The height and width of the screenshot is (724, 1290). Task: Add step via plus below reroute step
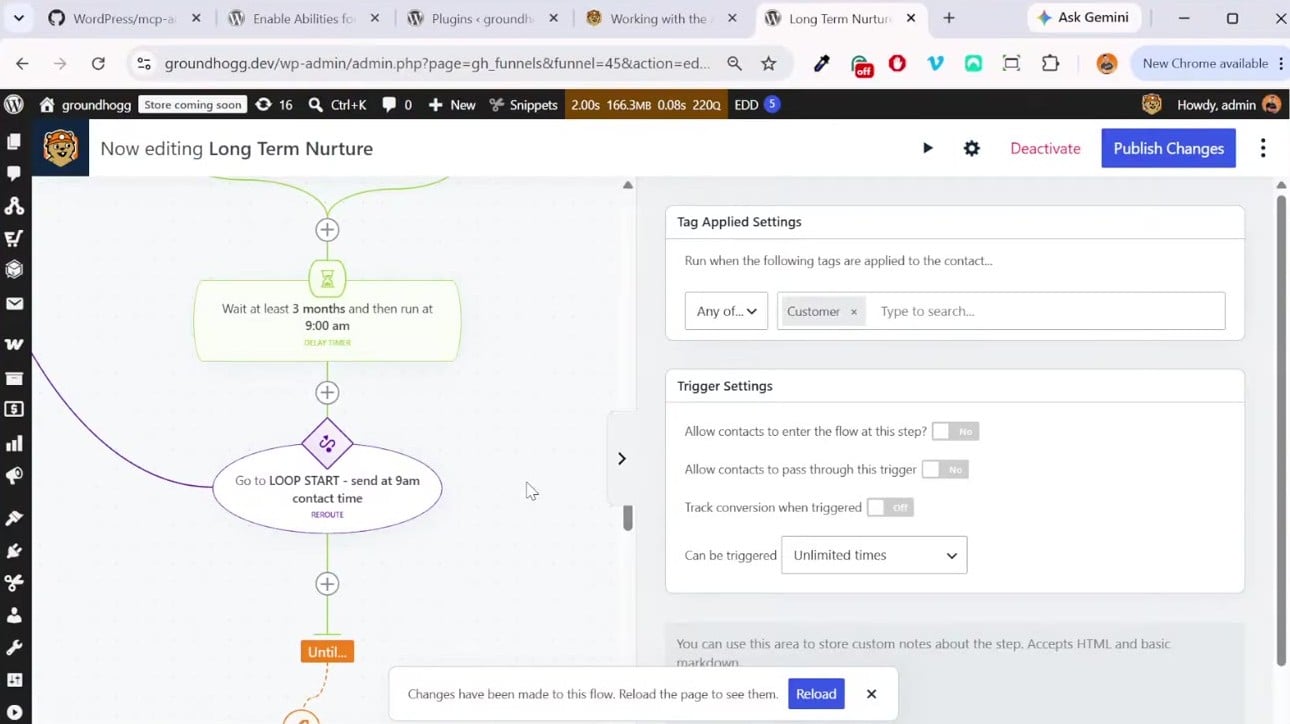(327, 583)
